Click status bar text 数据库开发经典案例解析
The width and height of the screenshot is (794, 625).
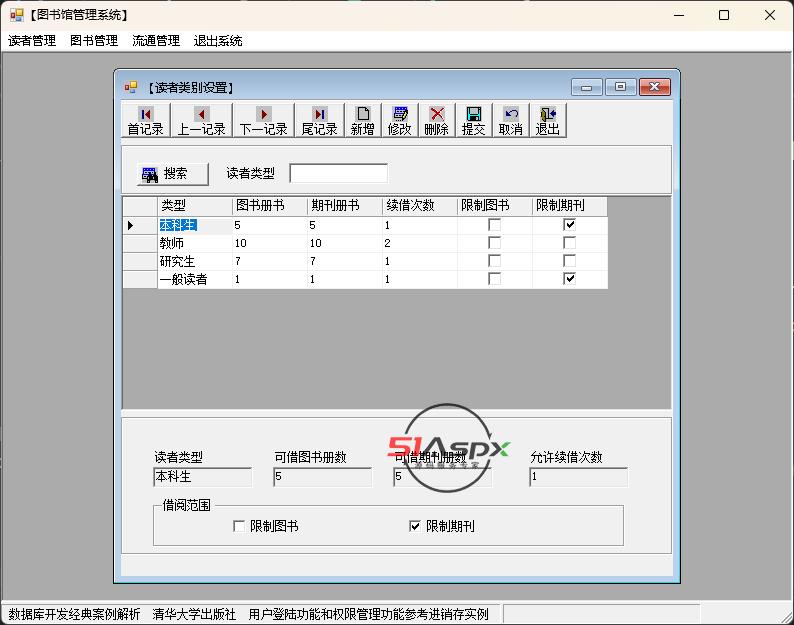pyautogui.click(x=74, y=614)
